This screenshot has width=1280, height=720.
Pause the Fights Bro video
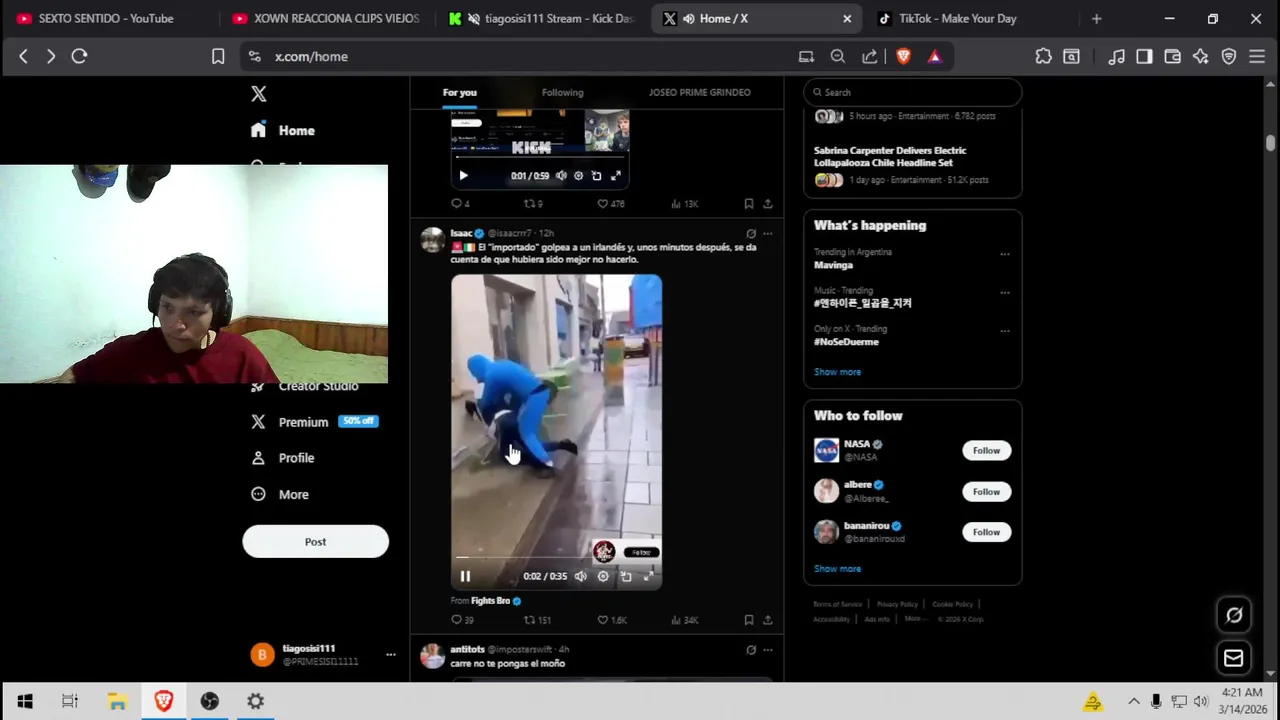tap(465, 576)
